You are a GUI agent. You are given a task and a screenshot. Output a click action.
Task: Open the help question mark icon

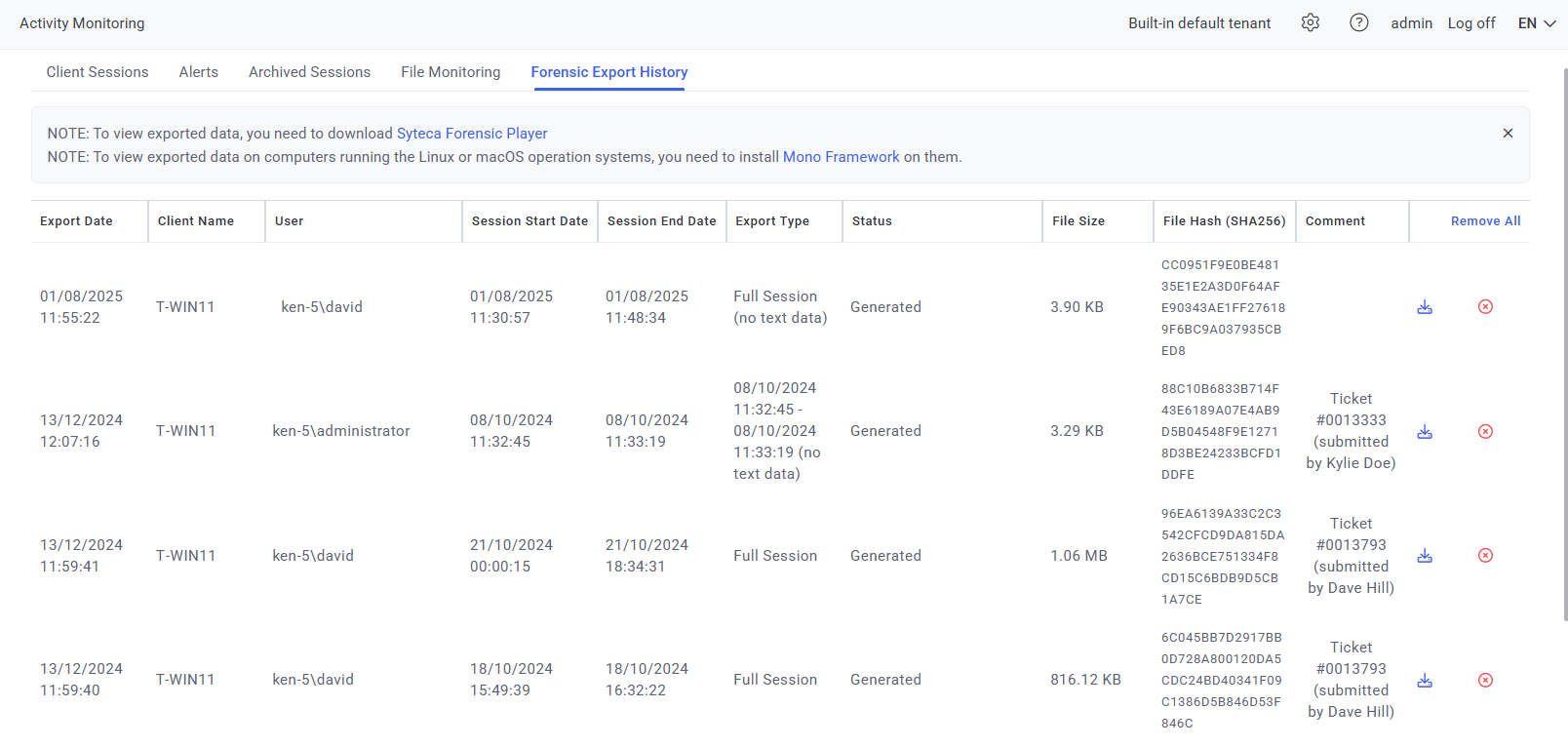point(1358,22)
